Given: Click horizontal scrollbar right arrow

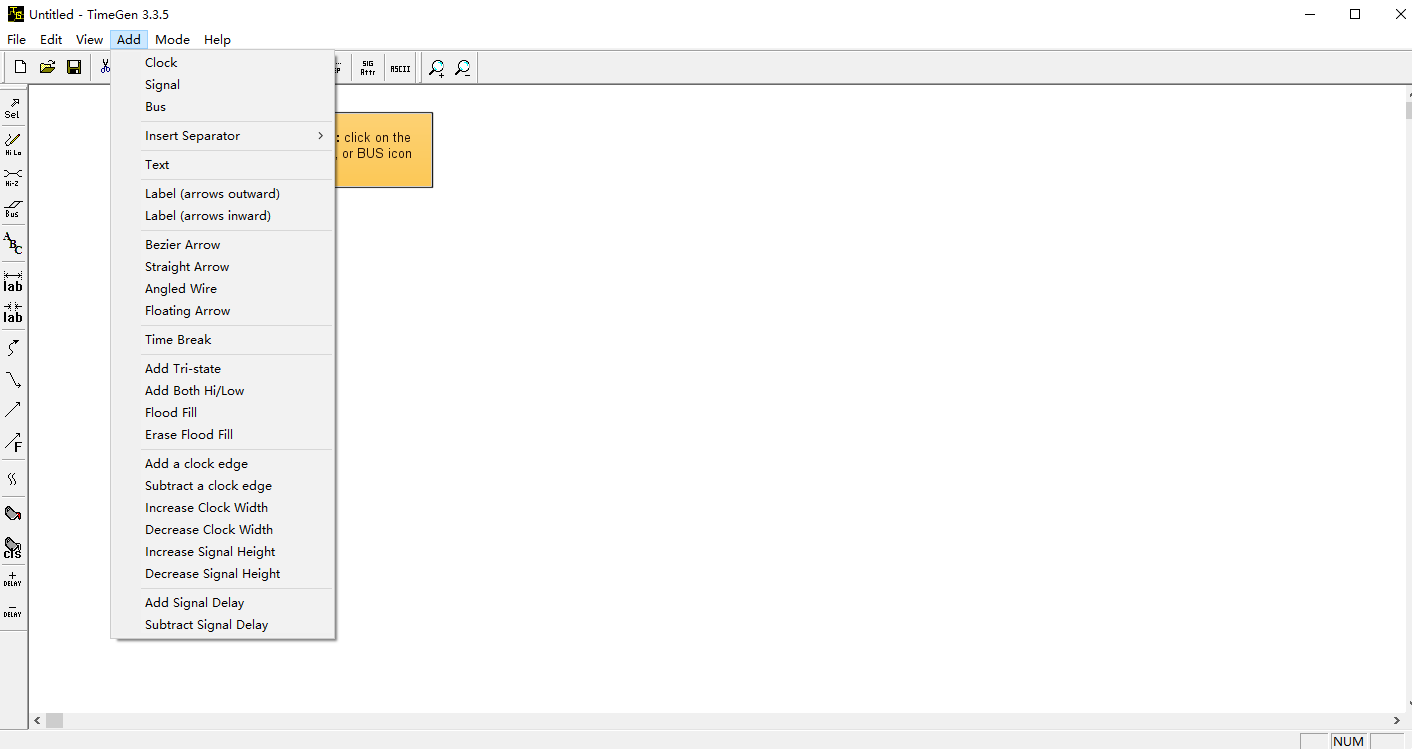Looking at the screenshot, I should pyautogui.click(x=1397, y=720).
